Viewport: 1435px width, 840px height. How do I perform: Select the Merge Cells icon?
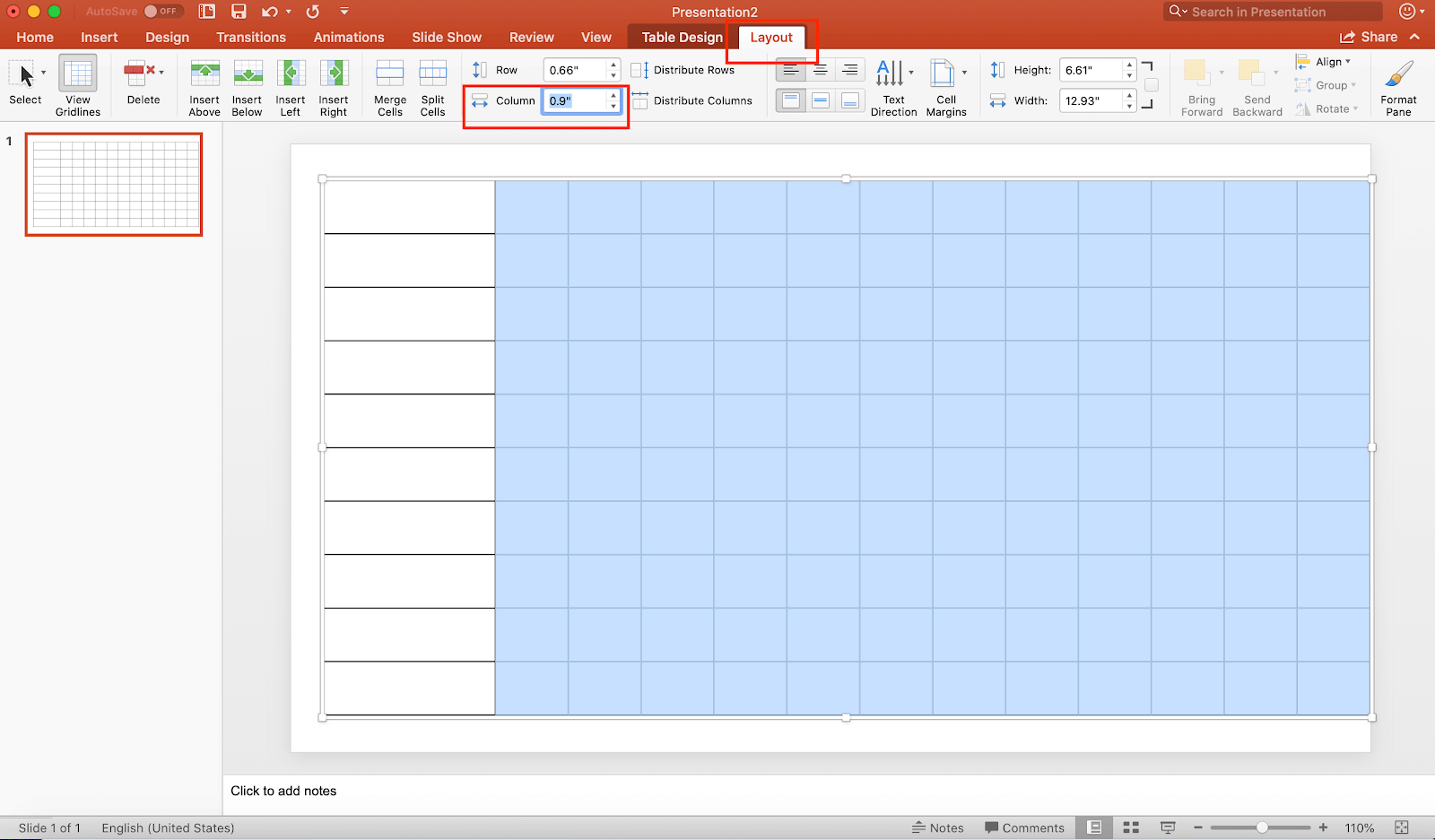coord(388,85)
